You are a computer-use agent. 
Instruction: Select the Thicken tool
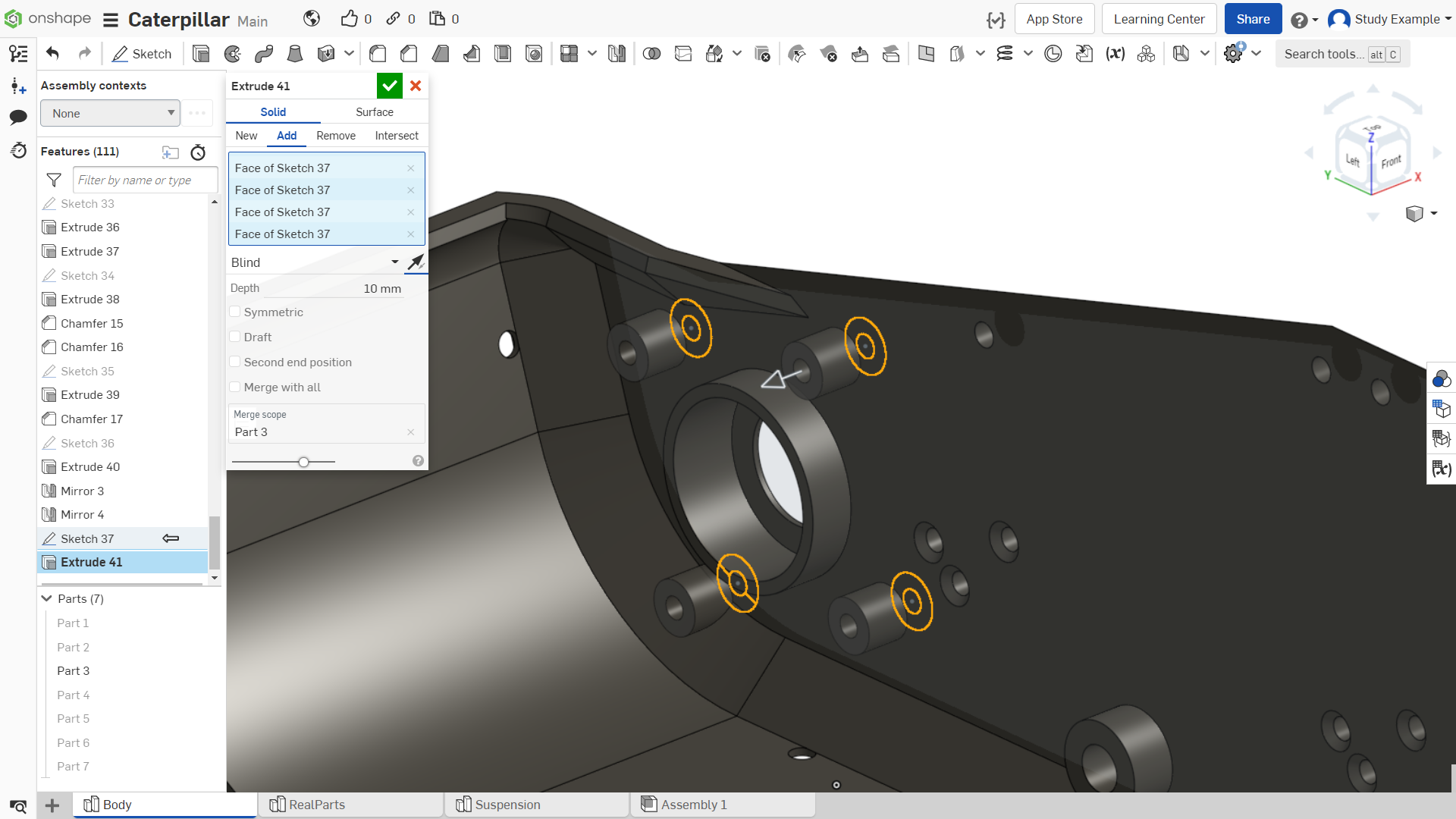pos(326,54)
